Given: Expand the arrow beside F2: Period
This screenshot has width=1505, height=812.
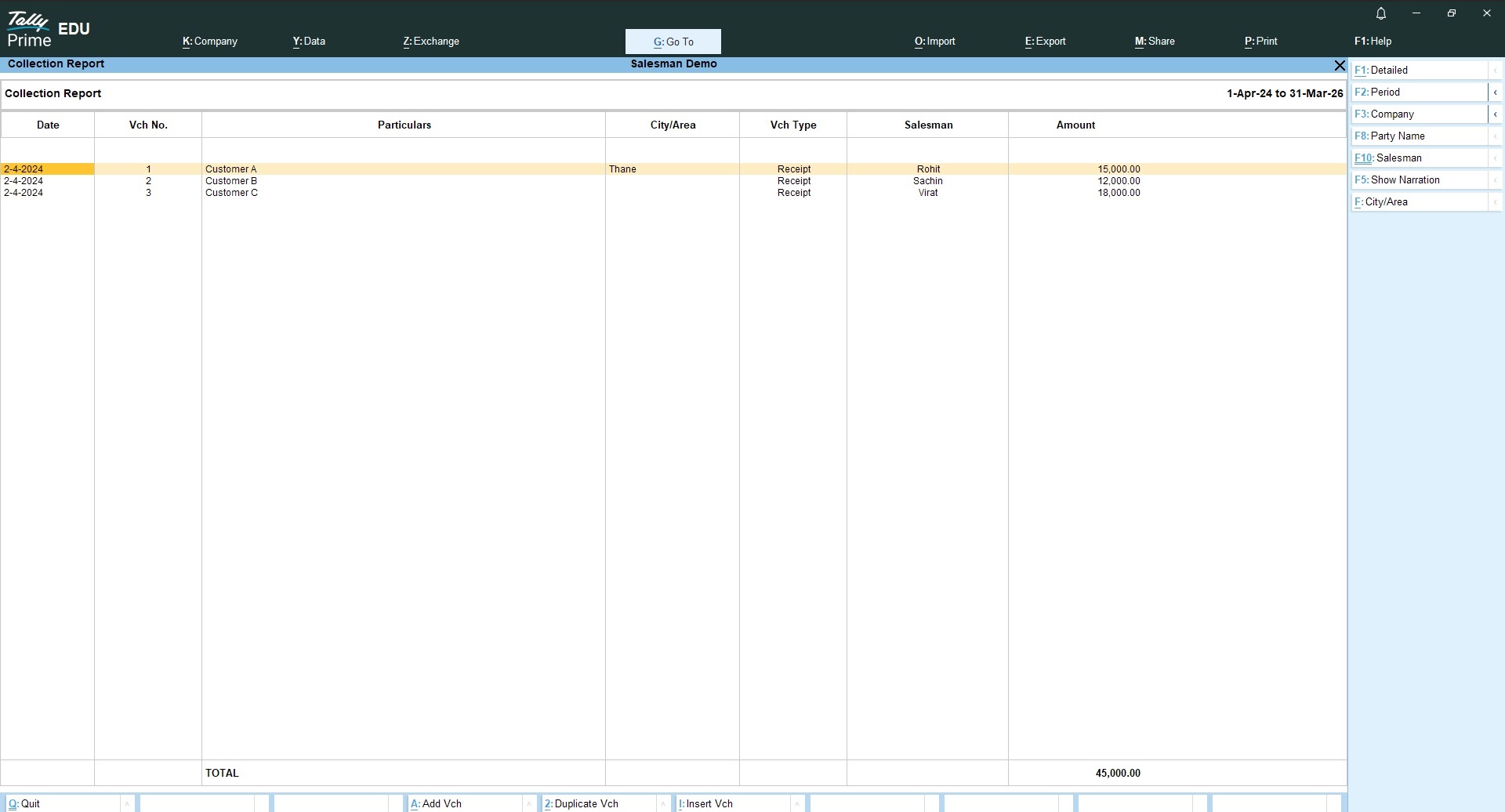Looking at the screenshot, I should click(1495, 92).
